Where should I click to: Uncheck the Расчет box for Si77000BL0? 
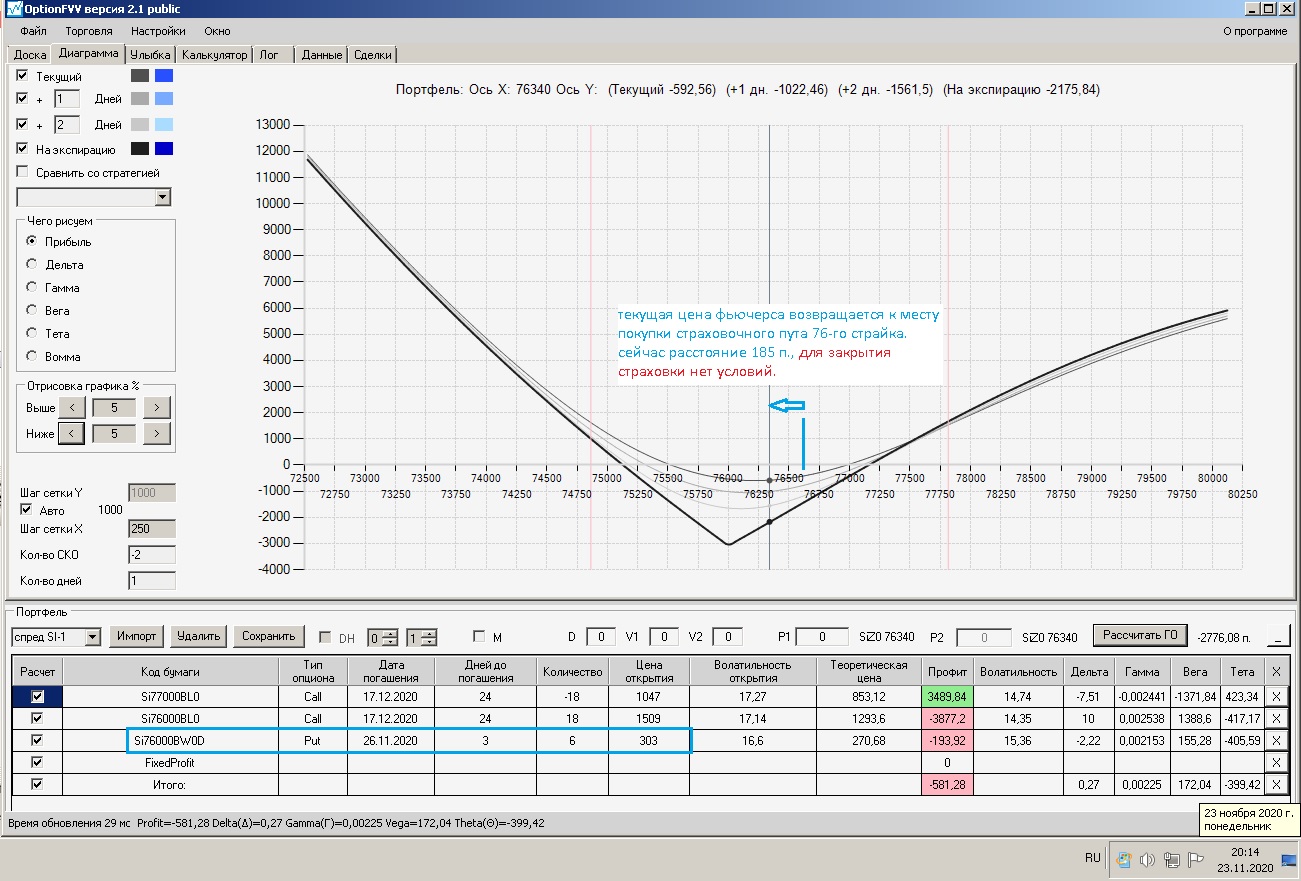point(38,696)
